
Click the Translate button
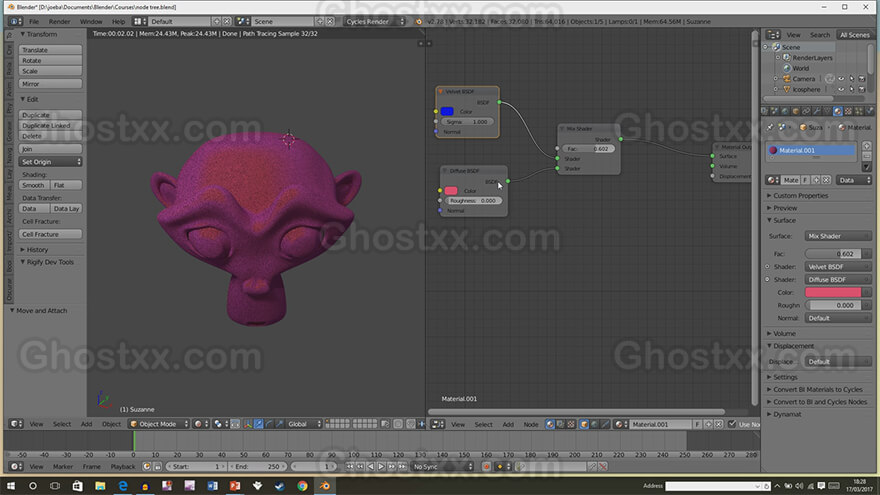tap(51, 50)
